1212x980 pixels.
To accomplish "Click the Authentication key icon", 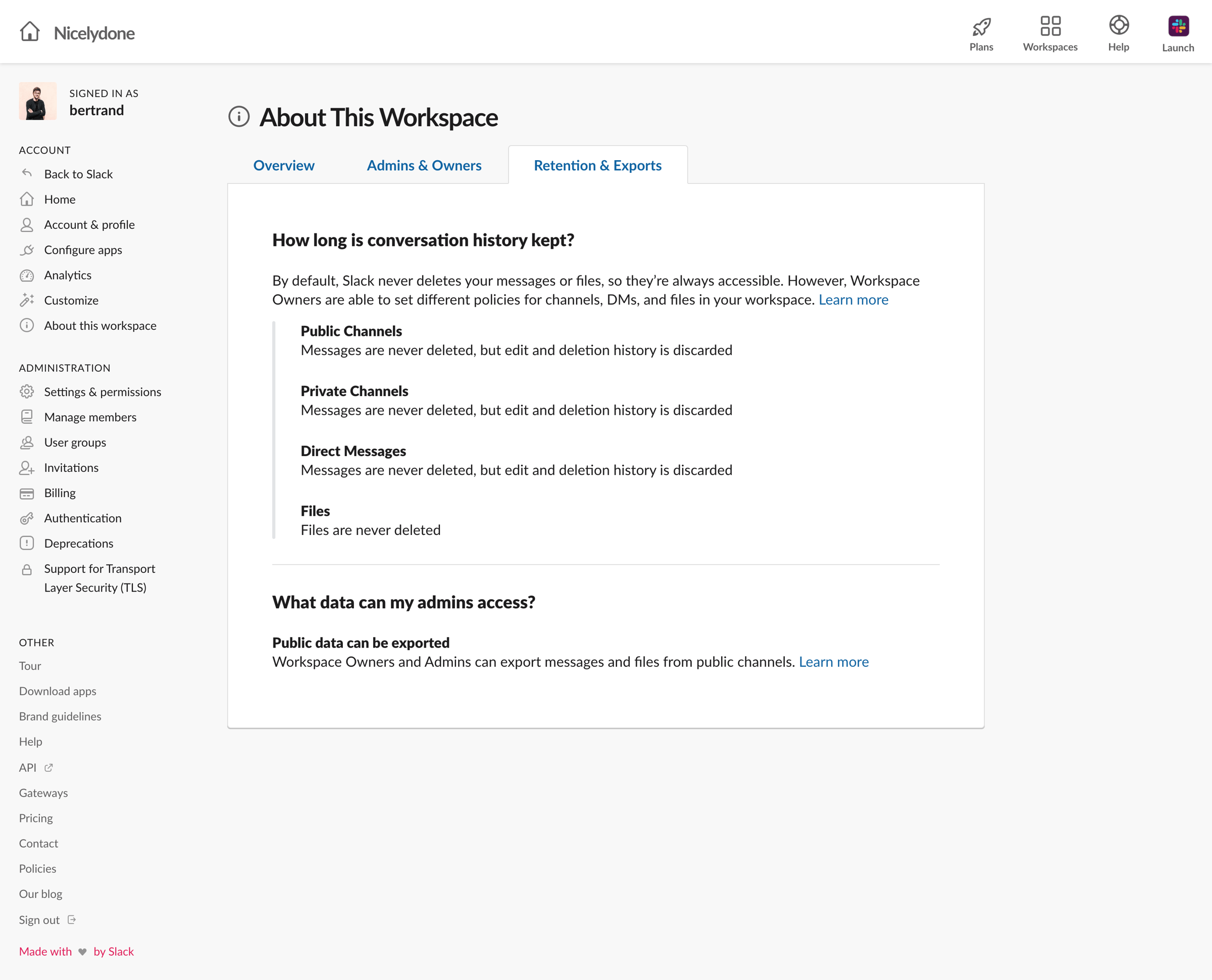I will [x=27, y=518].
